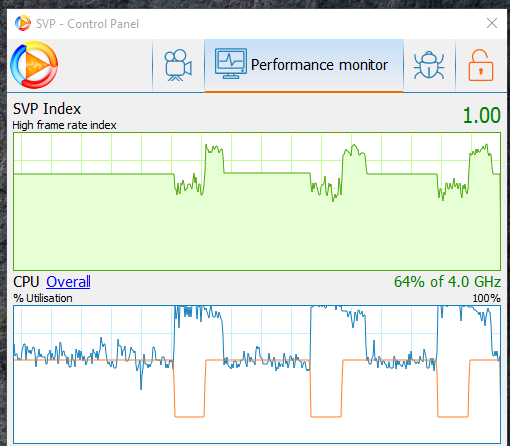Click the SVP Index heading
The image size is (510, 446).
(47, 109)
